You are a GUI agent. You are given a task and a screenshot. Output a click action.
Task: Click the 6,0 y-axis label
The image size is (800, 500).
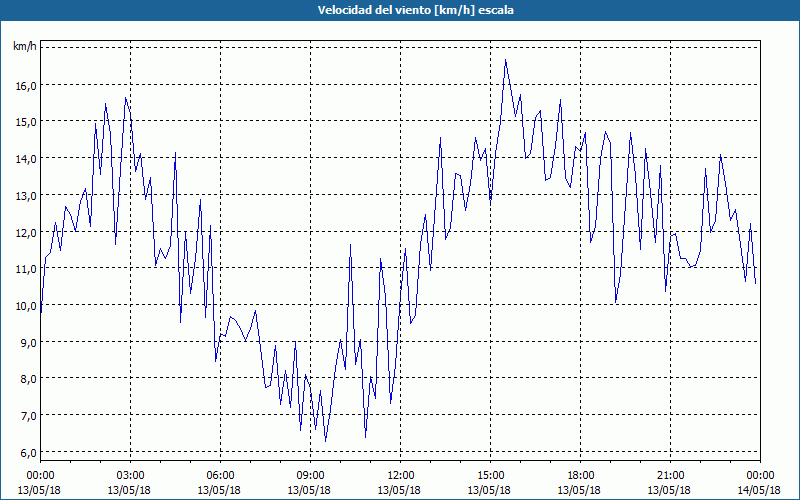pos(29,453)
